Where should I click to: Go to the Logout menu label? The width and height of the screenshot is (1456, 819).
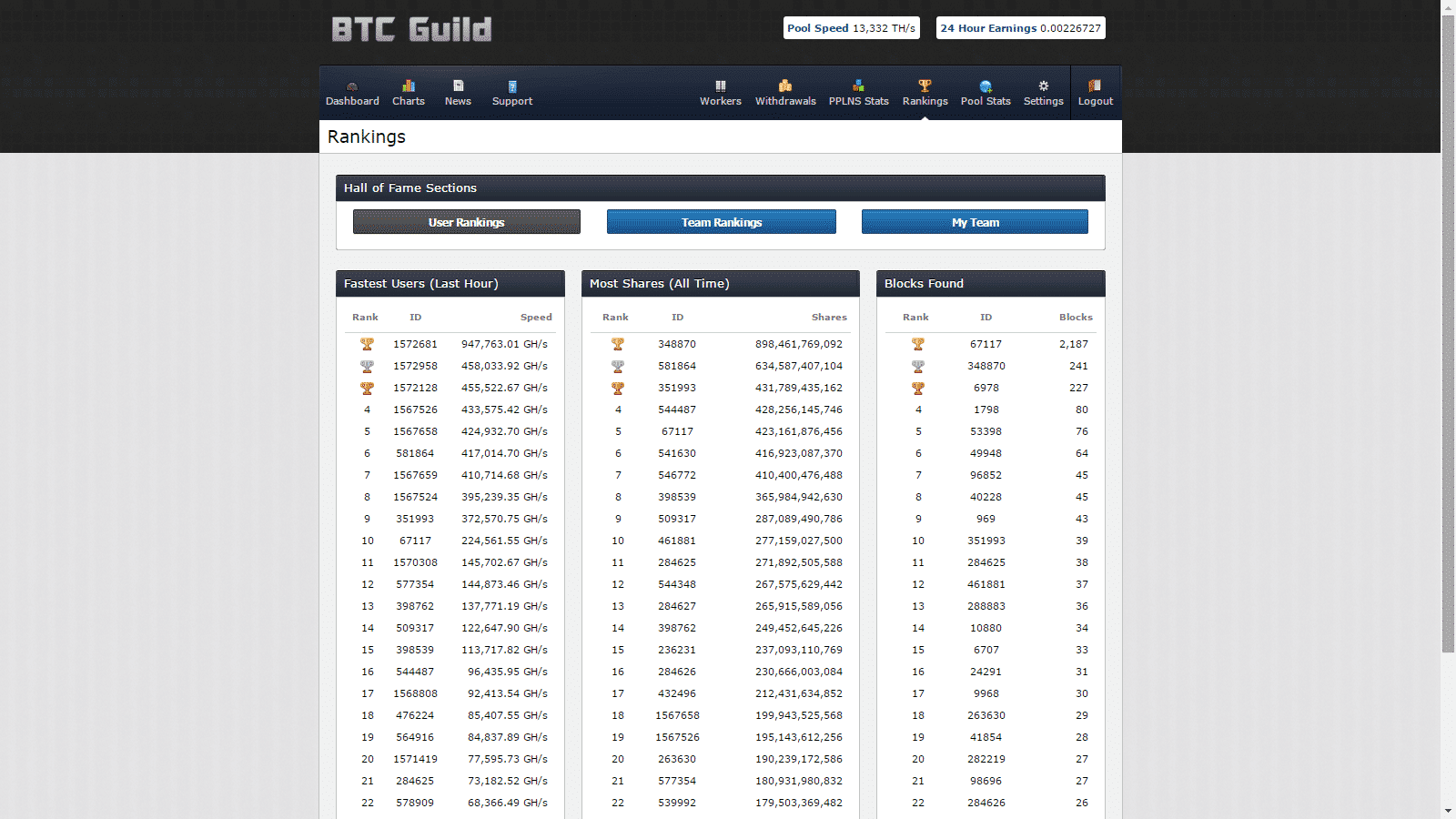[1095, 101]
